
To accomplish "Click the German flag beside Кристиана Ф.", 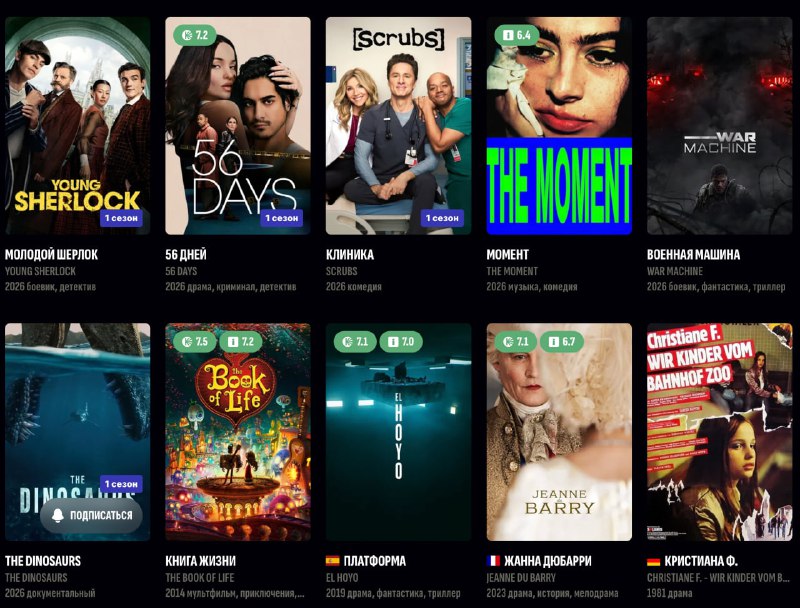I will pos(654,562).
